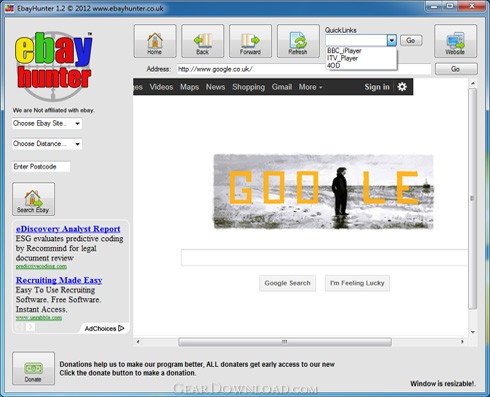Collapse the QuickLinks dropdown arrow
Screen dimensions: 490x397
392,41
